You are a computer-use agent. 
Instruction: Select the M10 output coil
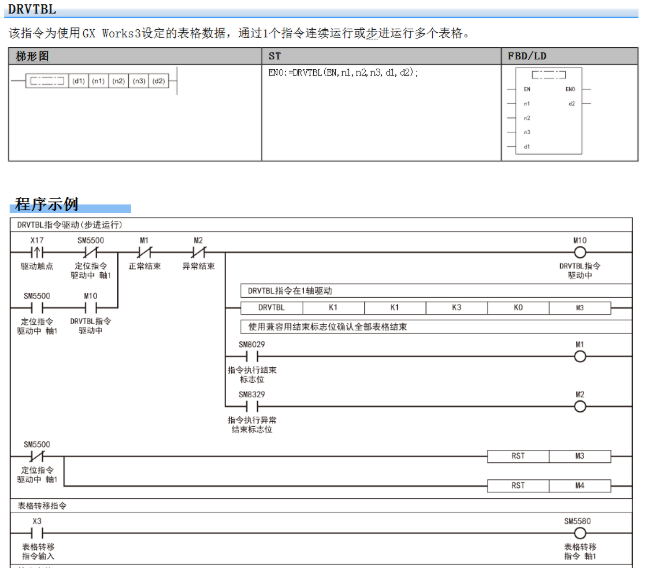580,252
